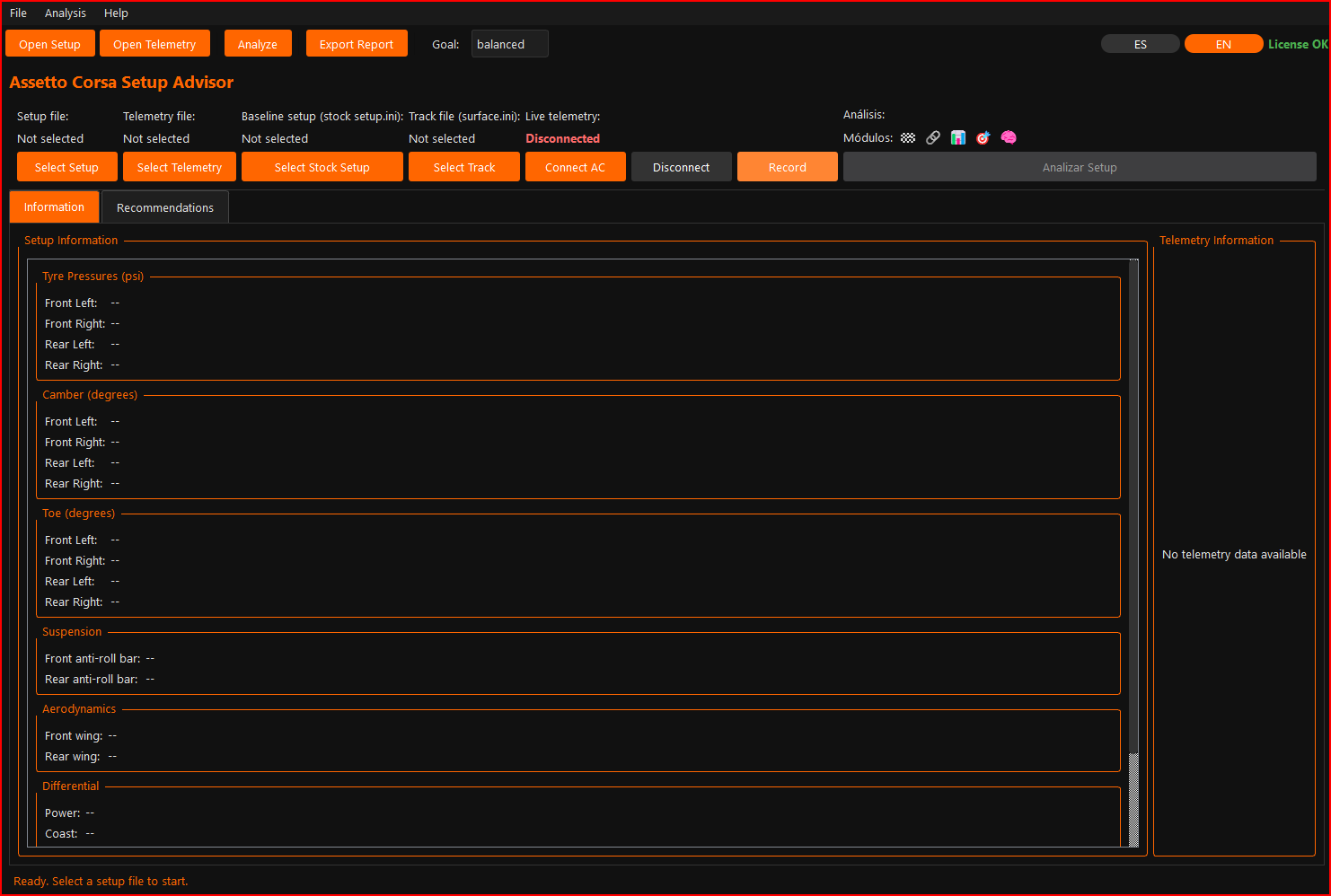The height and width of the screenshot is (896, 1331).
Task: Click the Select Stock Setup button
Action: click(x=322, y=167)
